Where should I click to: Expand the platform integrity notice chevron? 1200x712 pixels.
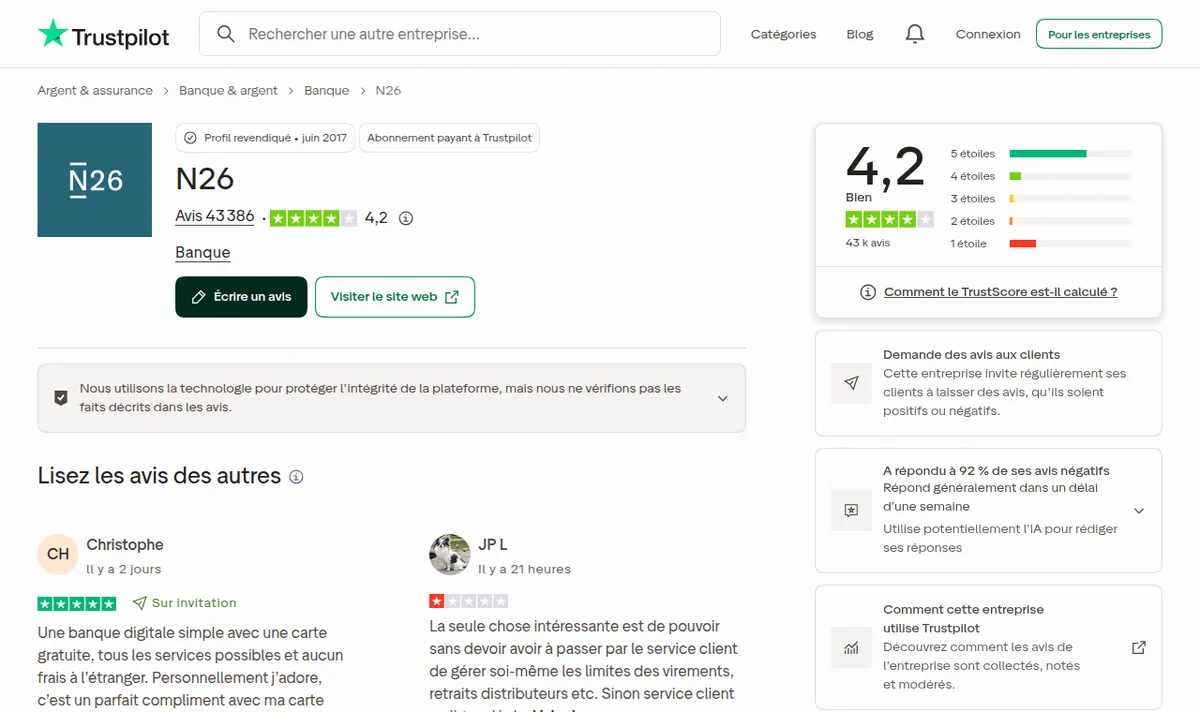click(x=723, y=398)
